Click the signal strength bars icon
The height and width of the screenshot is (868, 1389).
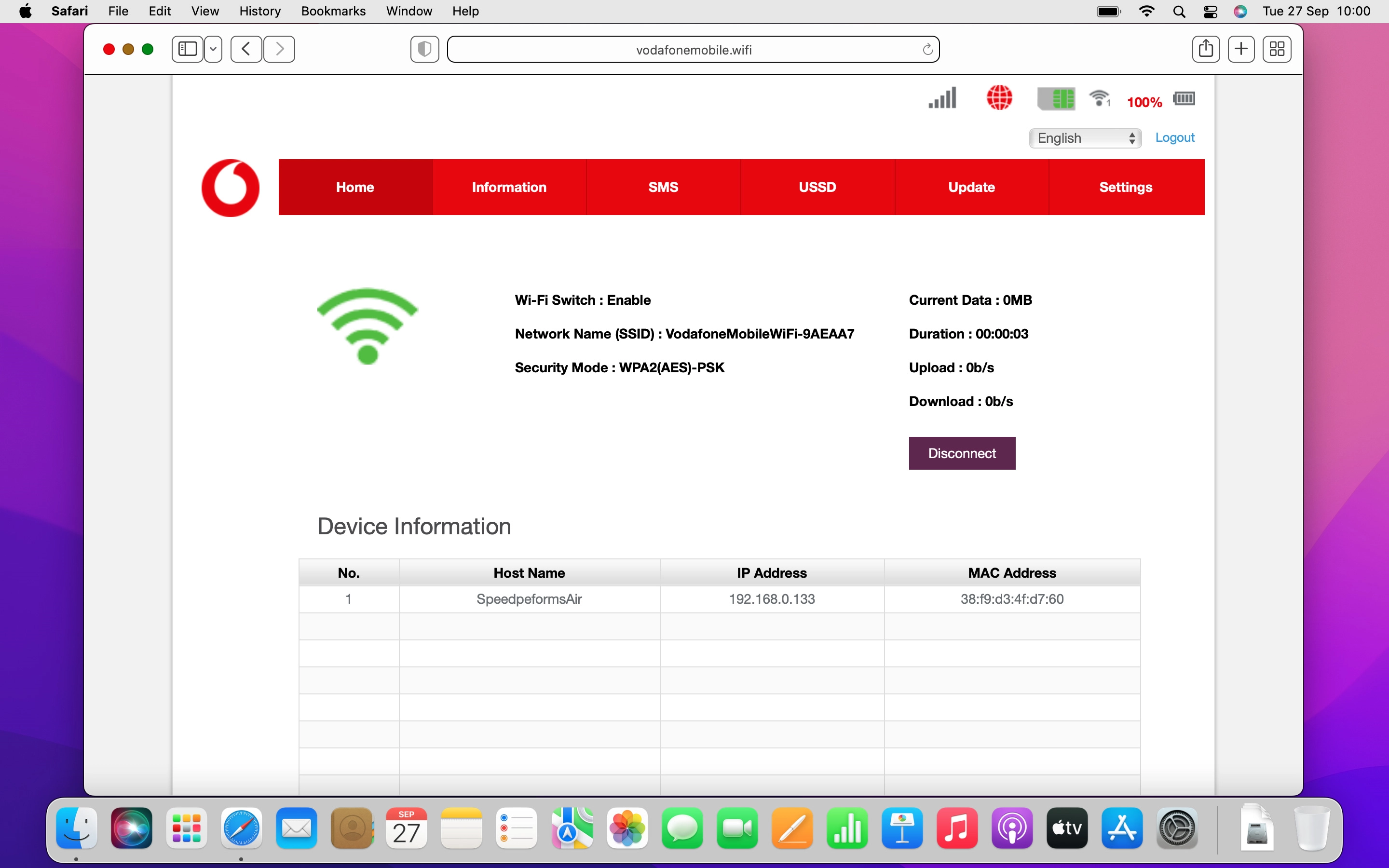click(x=942, y=98)
